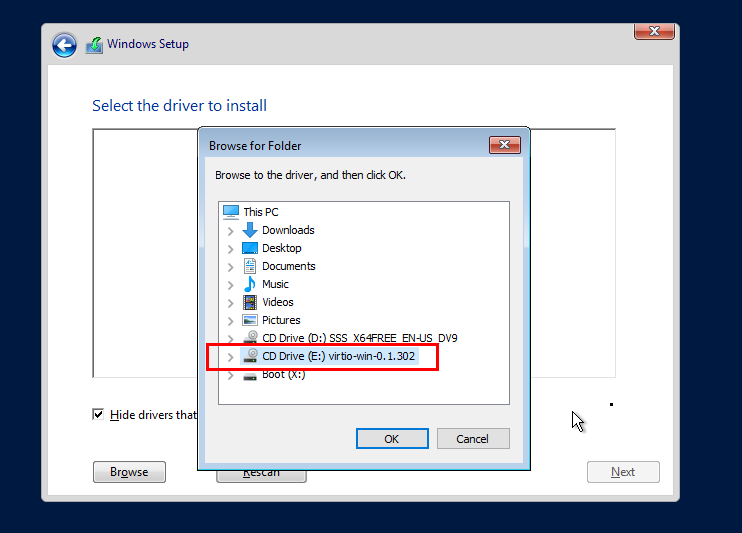The width and height of the screenshot is (742, 533).
Task: Select the Documents page icon
Action: (x=250, y=266)
